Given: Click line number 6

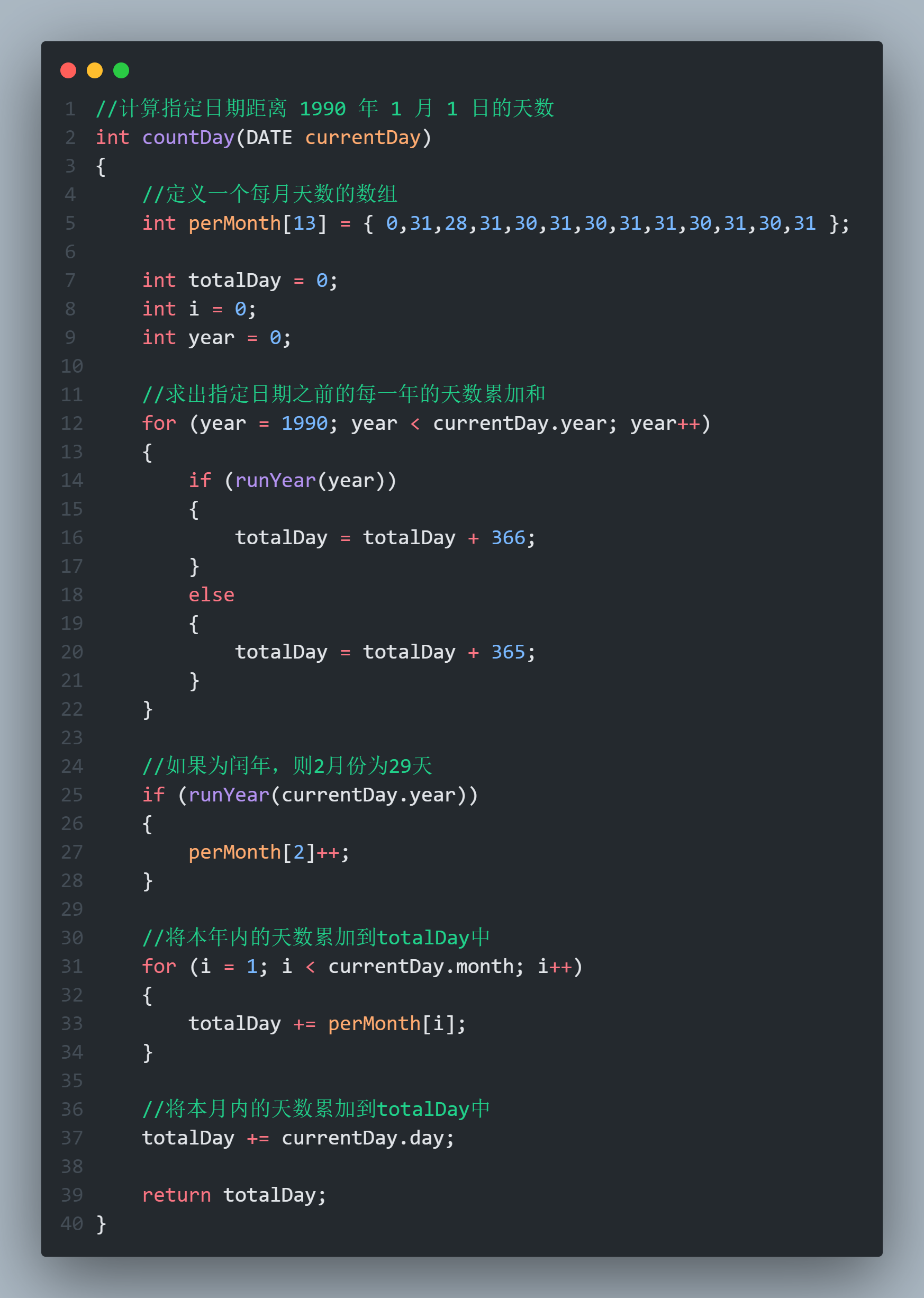Looking at the screenshot, I should [x=70, y=251].
